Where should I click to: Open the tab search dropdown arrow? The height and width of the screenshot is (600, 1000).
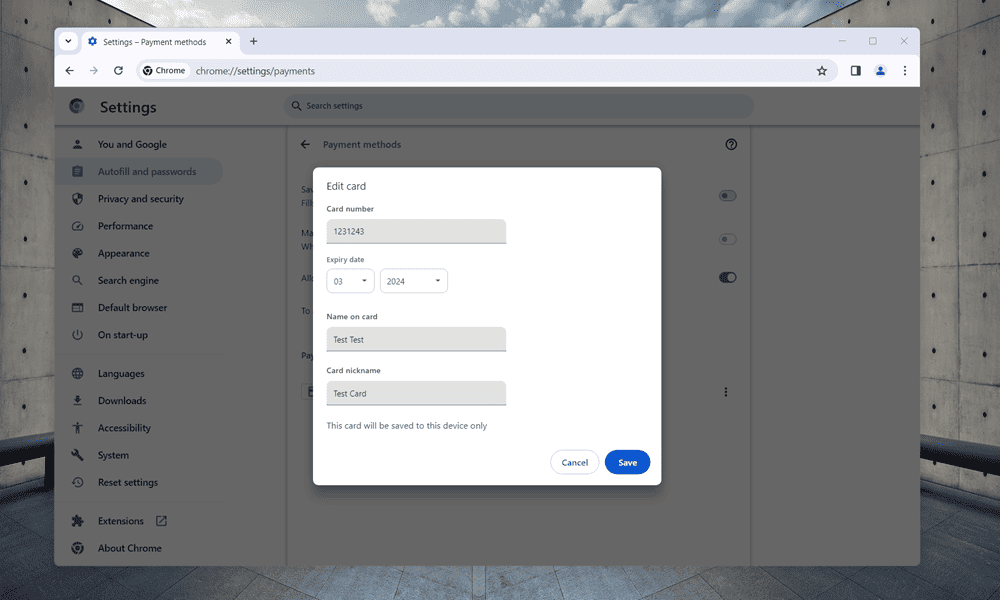[68, 41]
